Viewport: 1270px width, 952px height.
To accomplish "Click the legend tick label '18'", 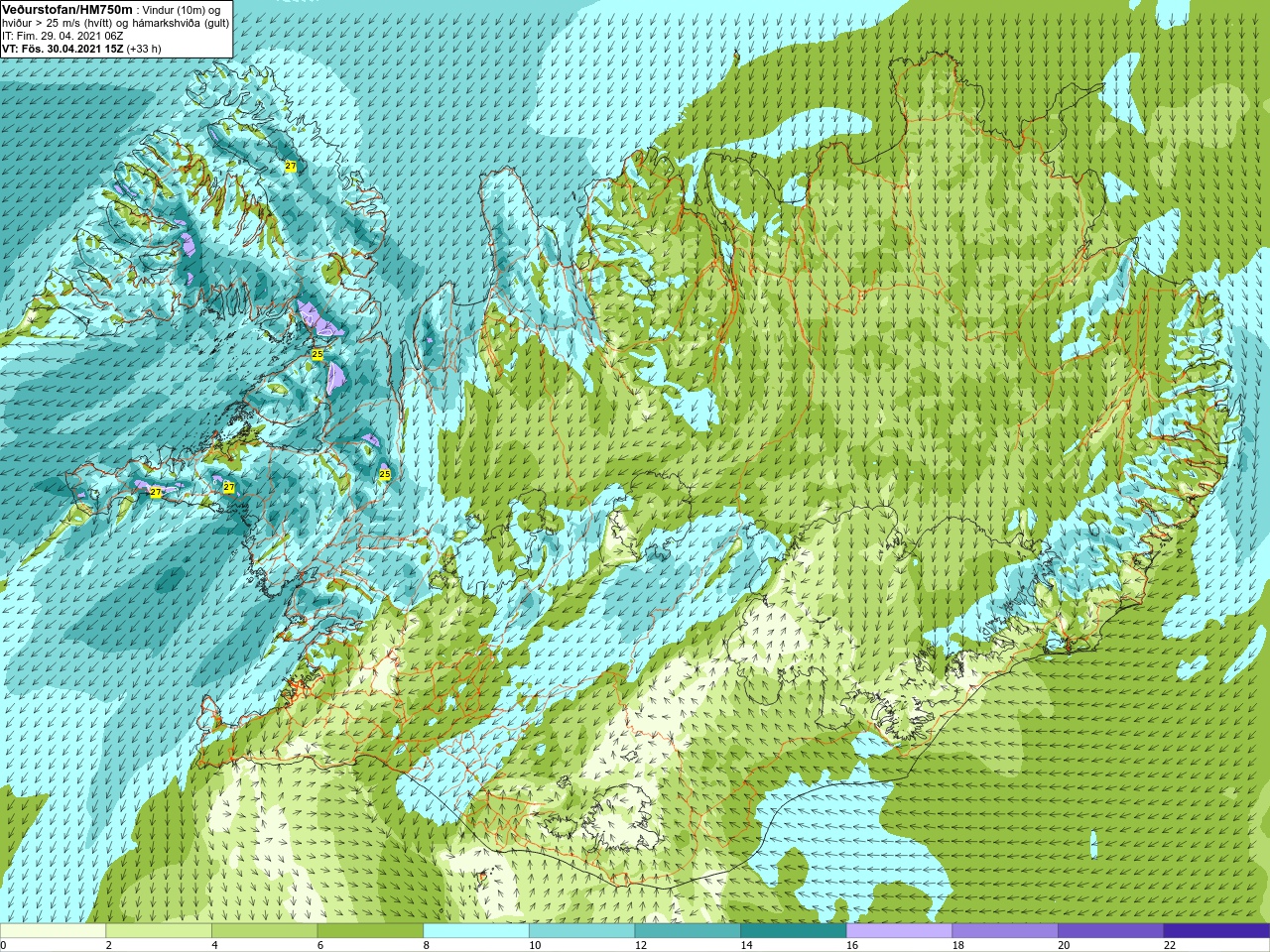I will point(958,945).
